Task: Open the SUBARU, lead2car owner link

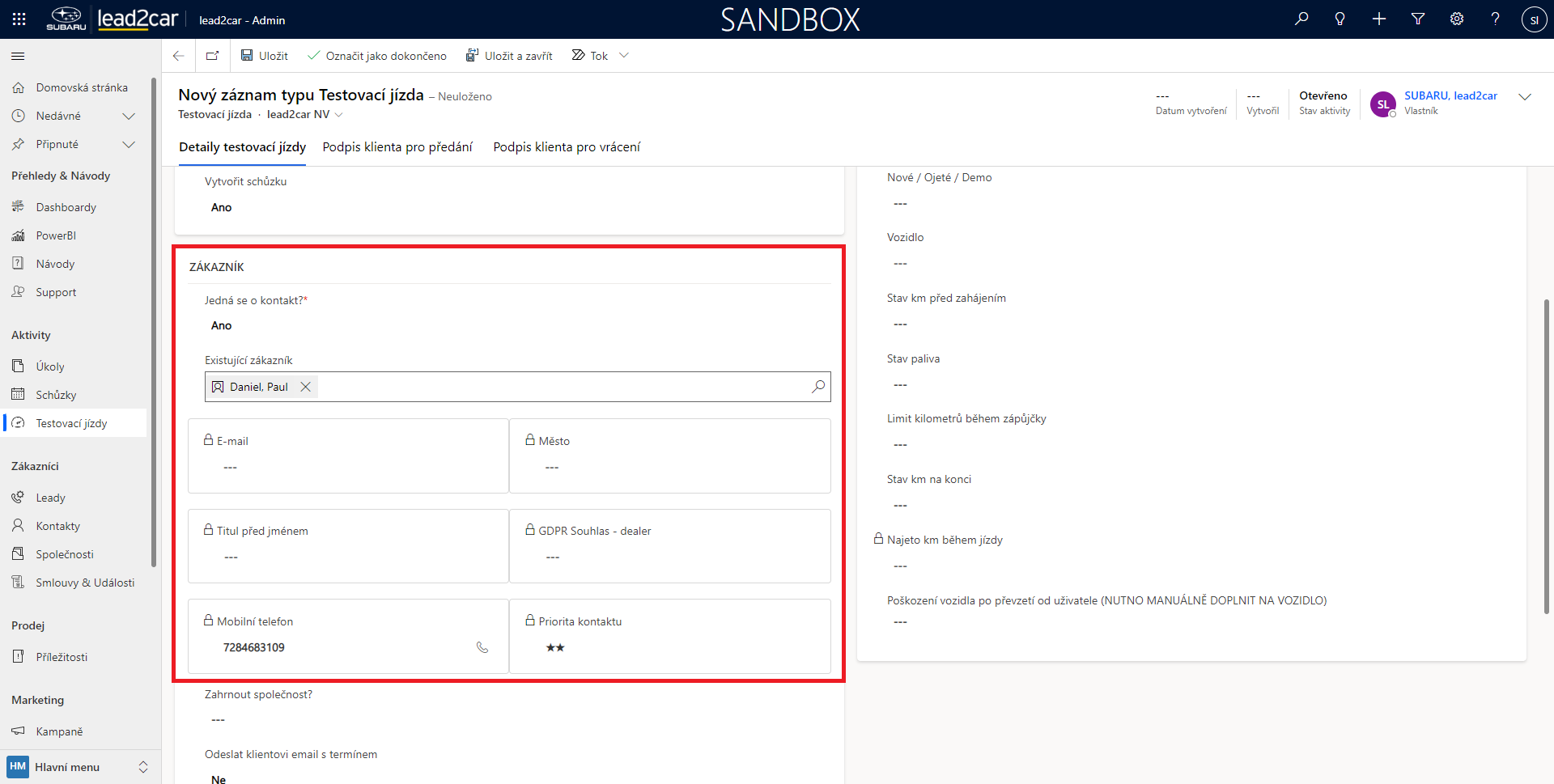Action: click(1450, 95)
